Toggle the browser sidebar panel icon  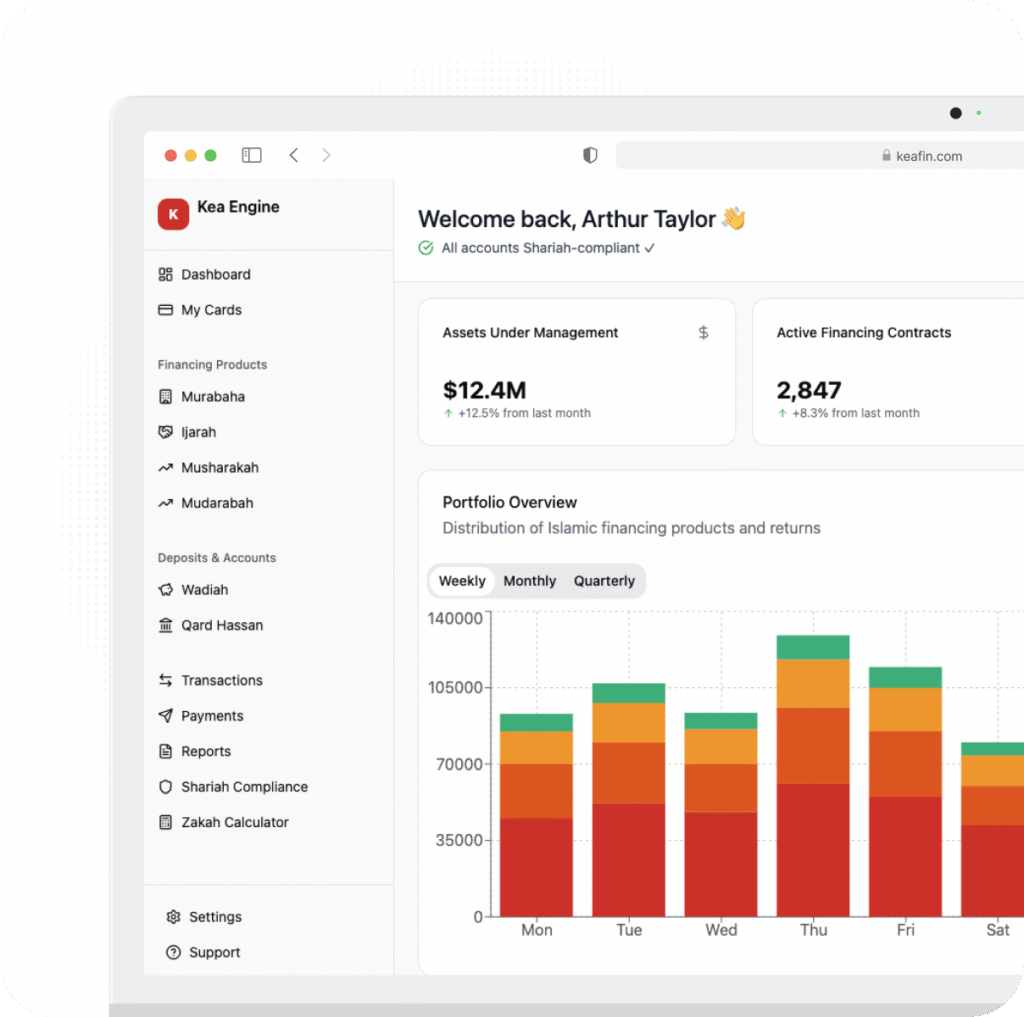click(x=252, y=155)
